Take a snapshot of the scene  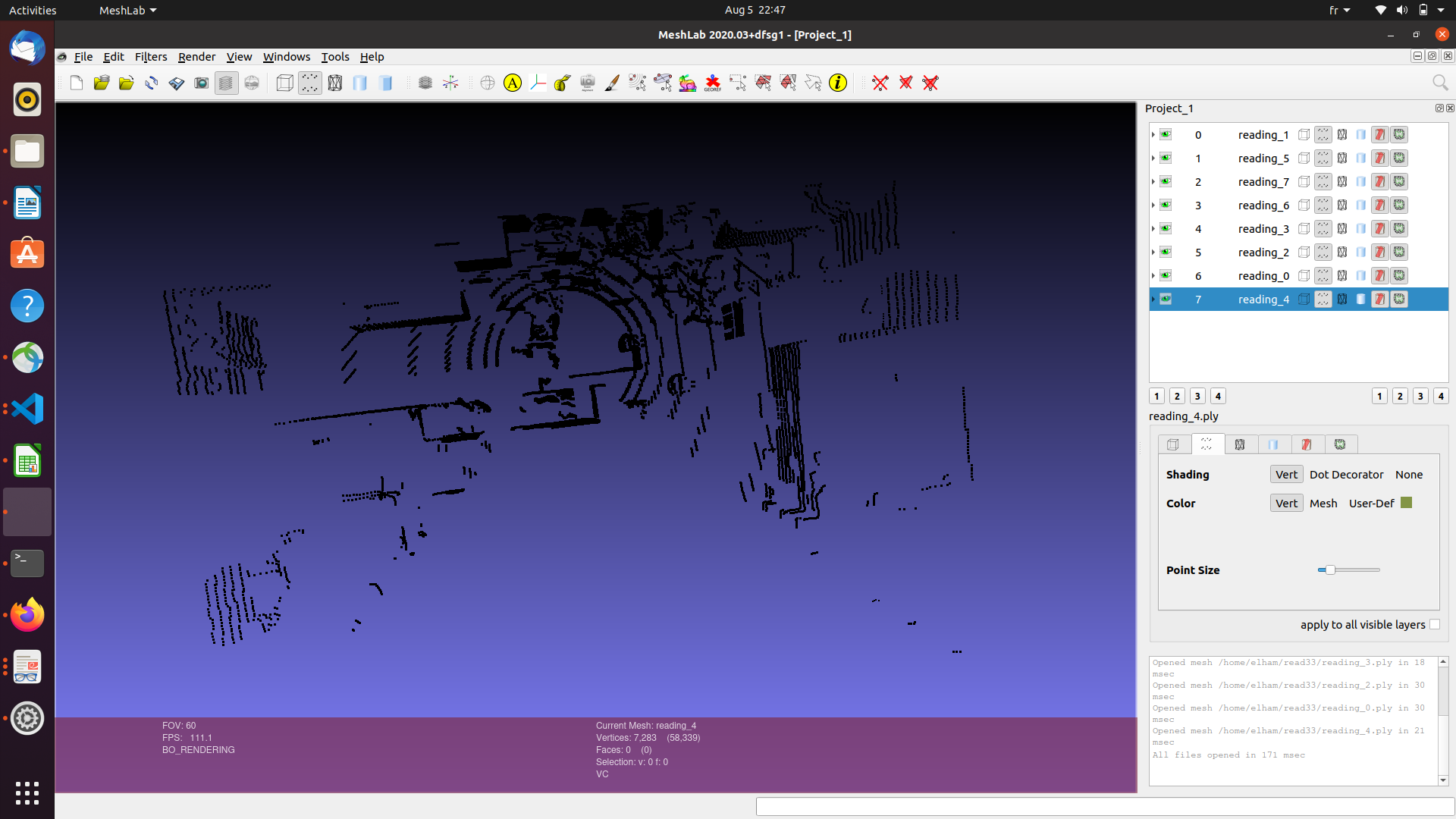click(x=201, y=83)
